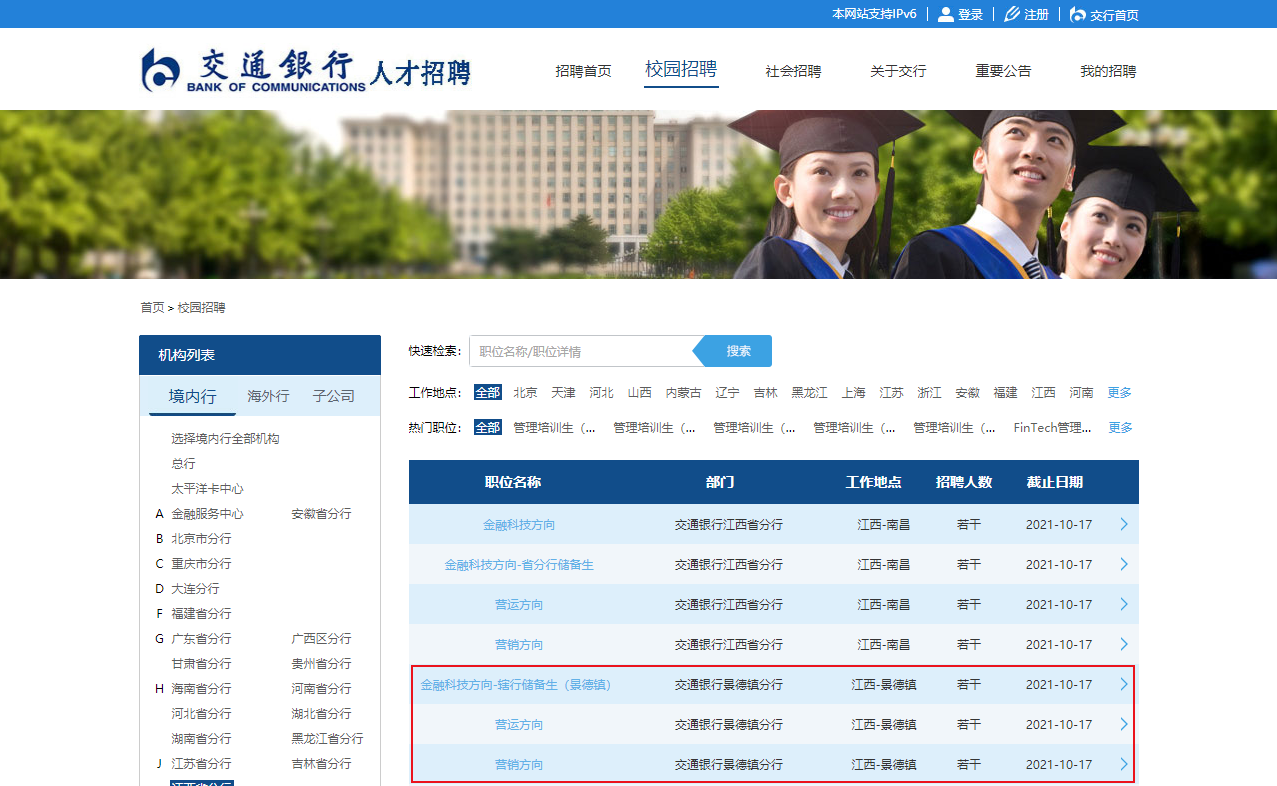Click 注册 text in top bar
Image resolution: width=1277 pixels, height=786 pixels.
click(x=1036, y=15)
